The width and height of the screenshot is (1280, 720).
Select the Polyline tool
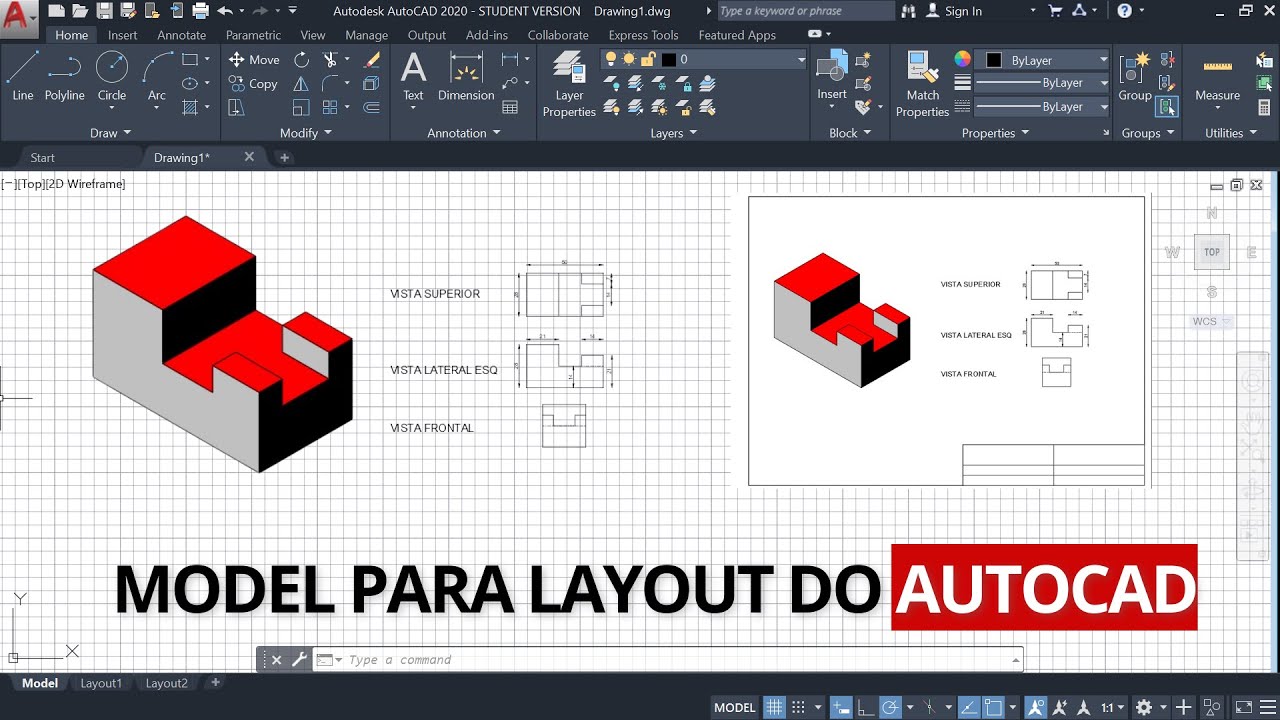tap(64, 76)
